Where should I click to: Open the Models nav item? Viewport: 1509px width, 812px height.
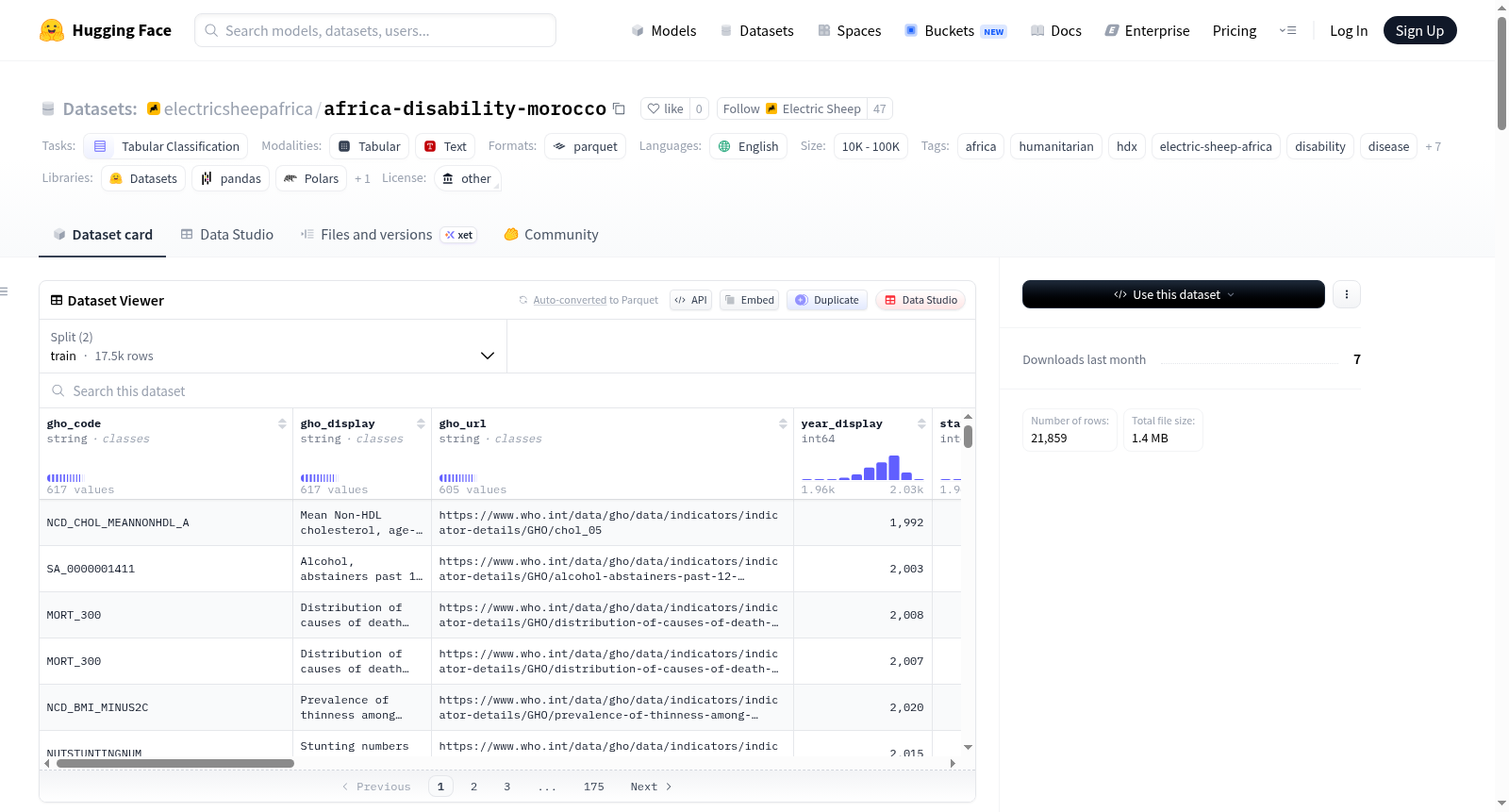(664, 30)
